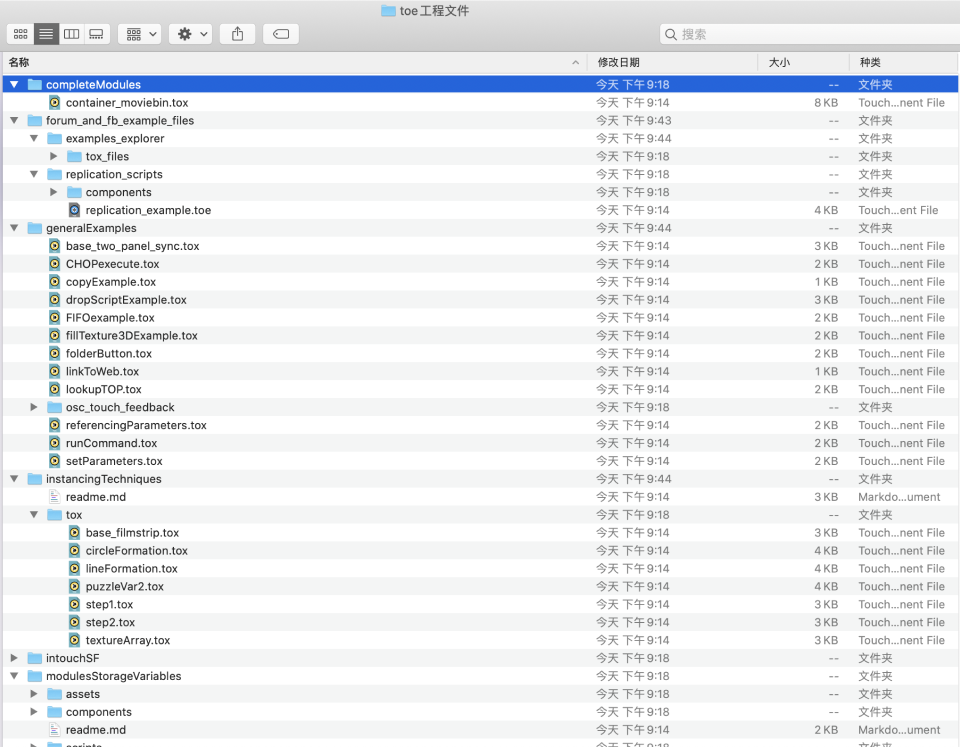Click the Edit Tags icon
This screenshot has width=960, height=747.
click(x=281, y=34)
